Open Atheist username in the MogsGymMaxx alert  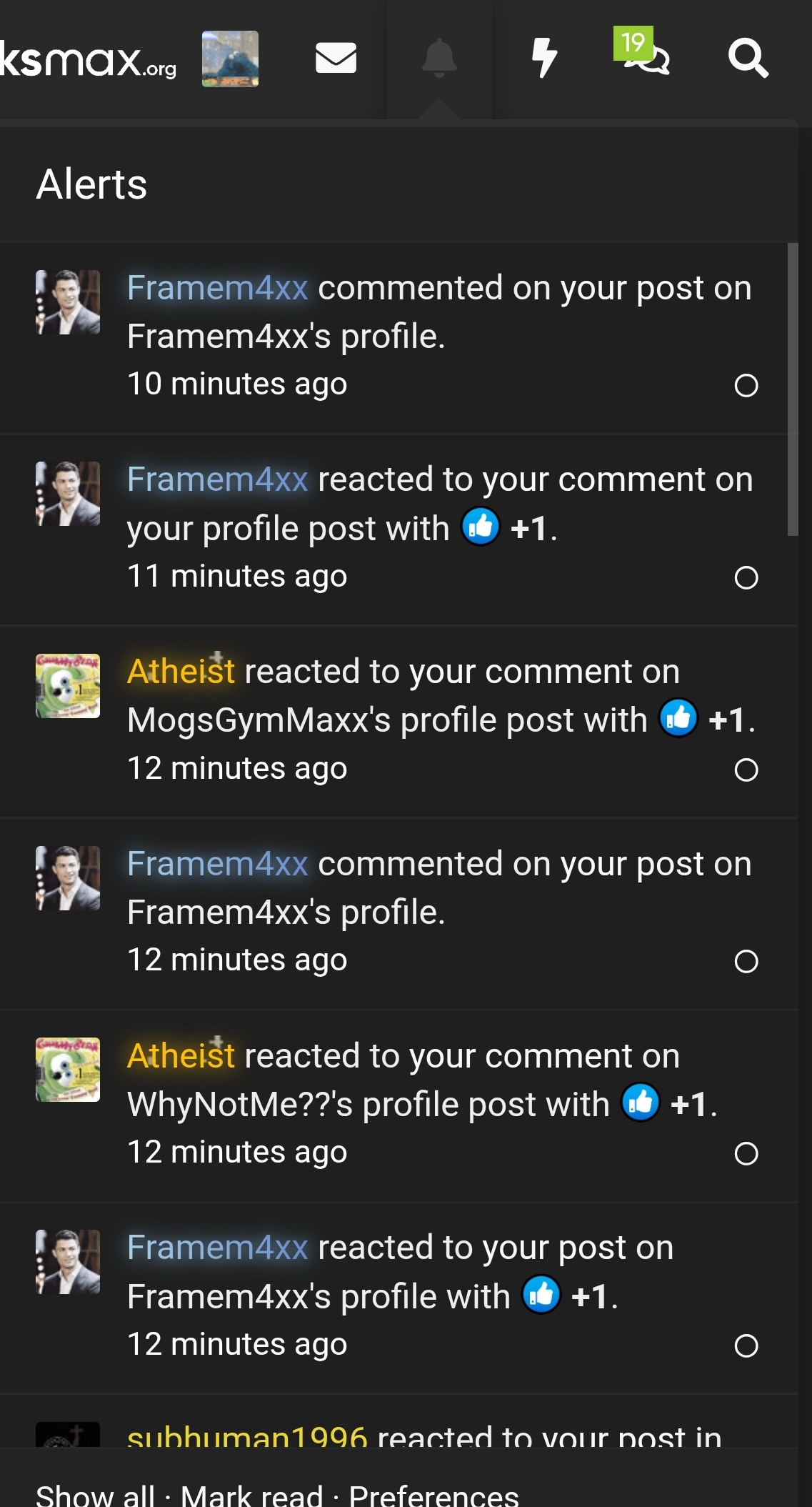(x=181, y=672)
